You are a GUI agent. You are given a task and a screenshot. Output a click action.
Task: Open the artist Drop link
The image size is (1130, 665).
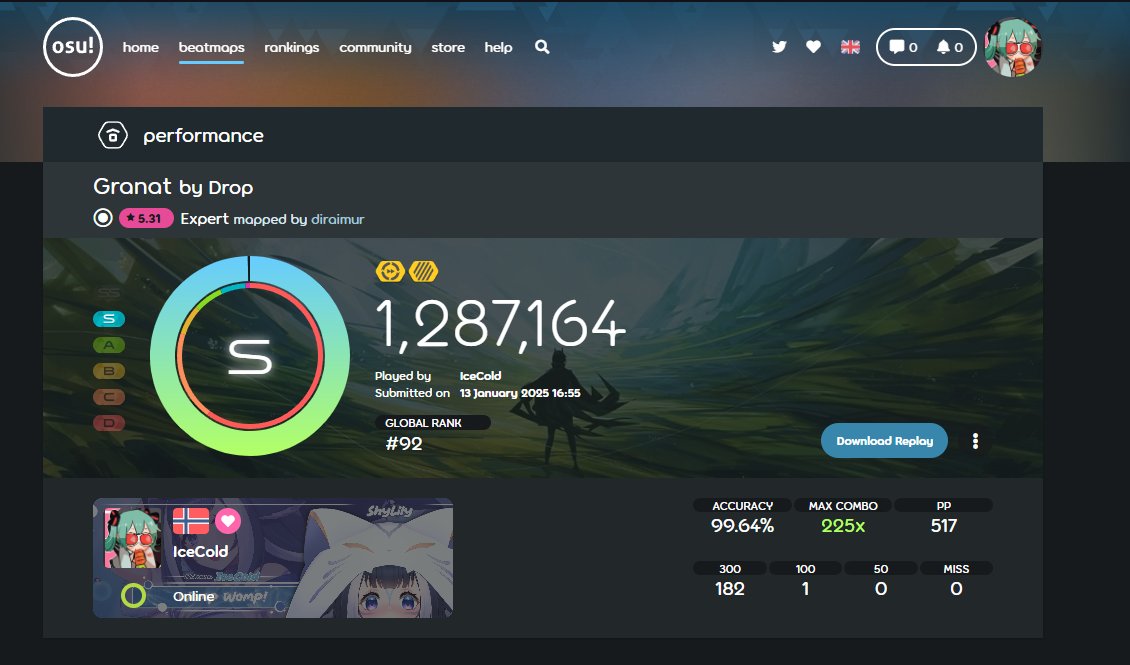pyautogui.click(x=231, y=187)
